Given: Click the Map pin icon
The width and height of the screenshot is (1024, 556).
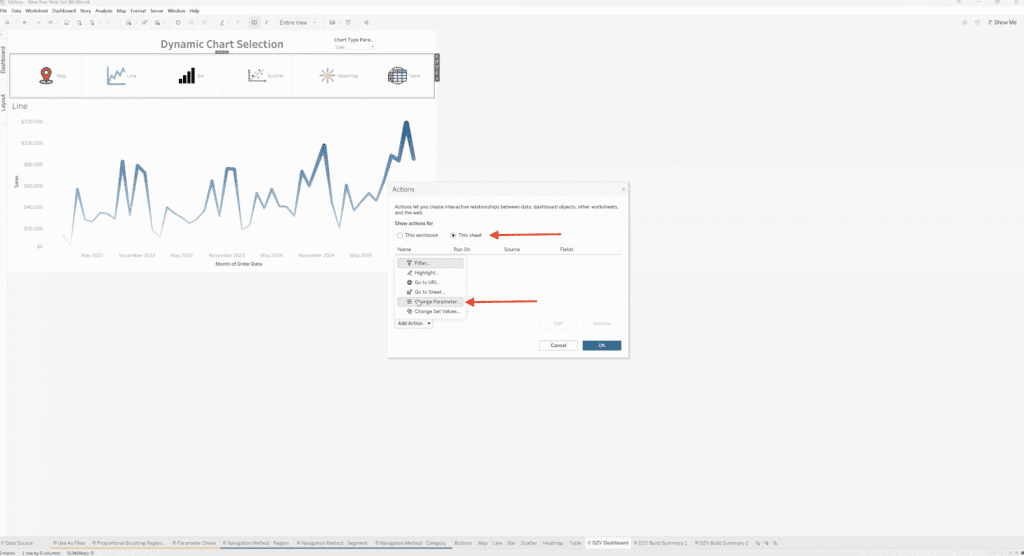Looking at the screenshot, I should [45, 76].
